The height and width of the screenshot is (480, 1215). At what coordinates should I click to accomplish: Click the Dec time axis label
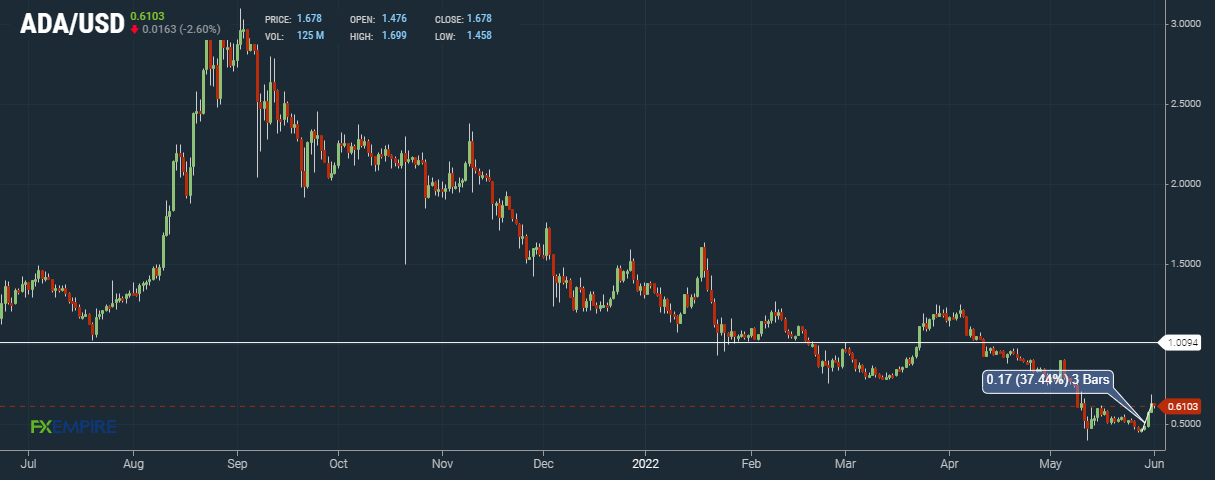pyautogui.click(x=543, y=464)
